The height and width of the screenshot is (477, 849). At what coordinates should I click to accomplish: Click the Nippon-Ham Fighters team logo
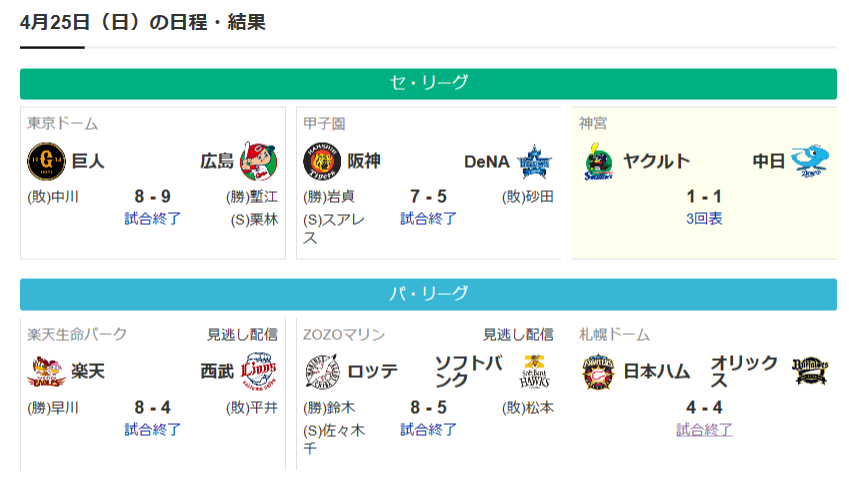coord(598,371)
